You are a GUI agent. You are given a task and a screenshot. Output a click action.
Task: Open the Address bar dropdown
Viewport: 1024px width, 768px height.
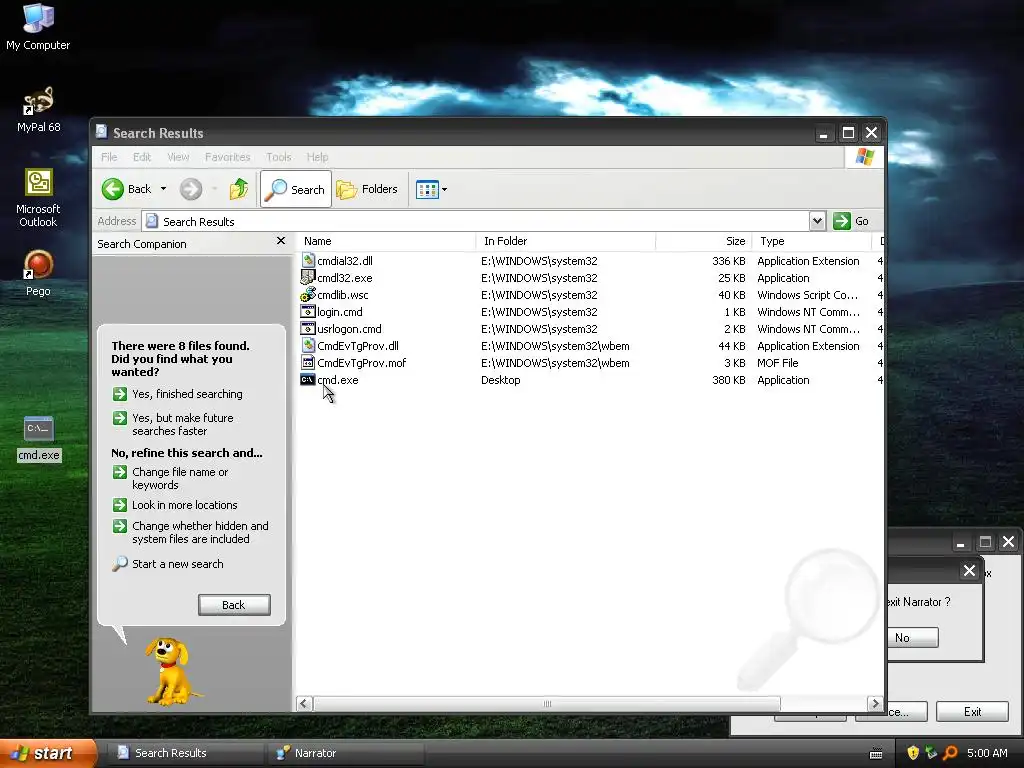pos(817,221)
